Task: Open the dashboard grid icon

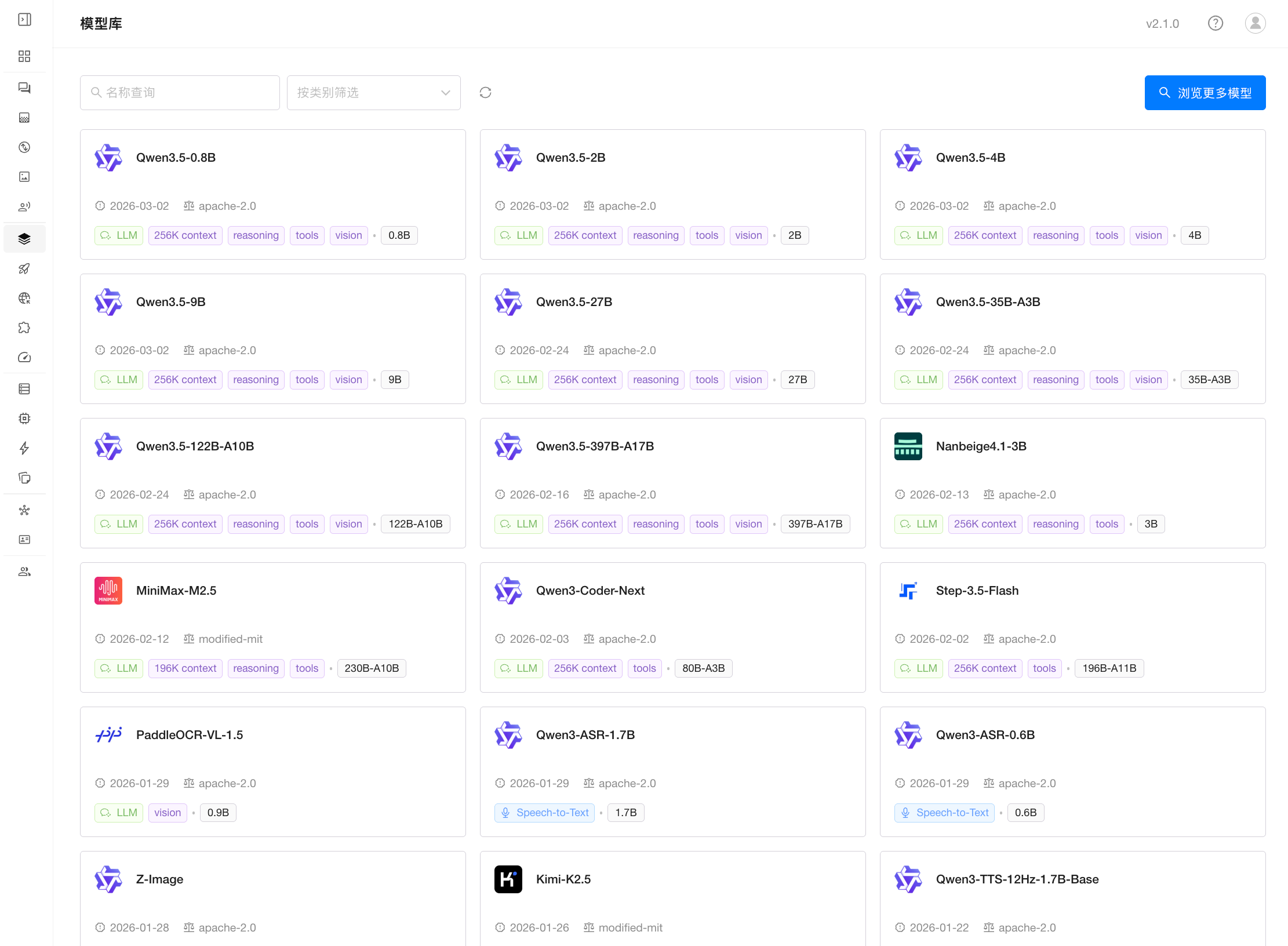Action: coord(24,56)
